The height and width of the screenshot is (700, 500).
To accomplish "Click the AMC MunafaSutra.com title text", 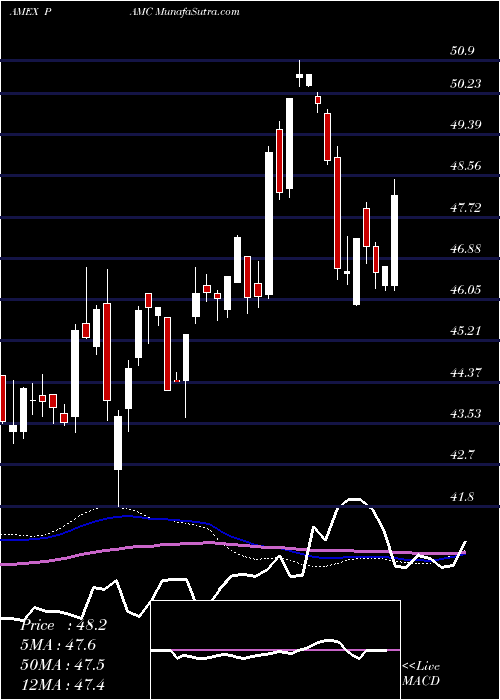I will pos(184,12).
